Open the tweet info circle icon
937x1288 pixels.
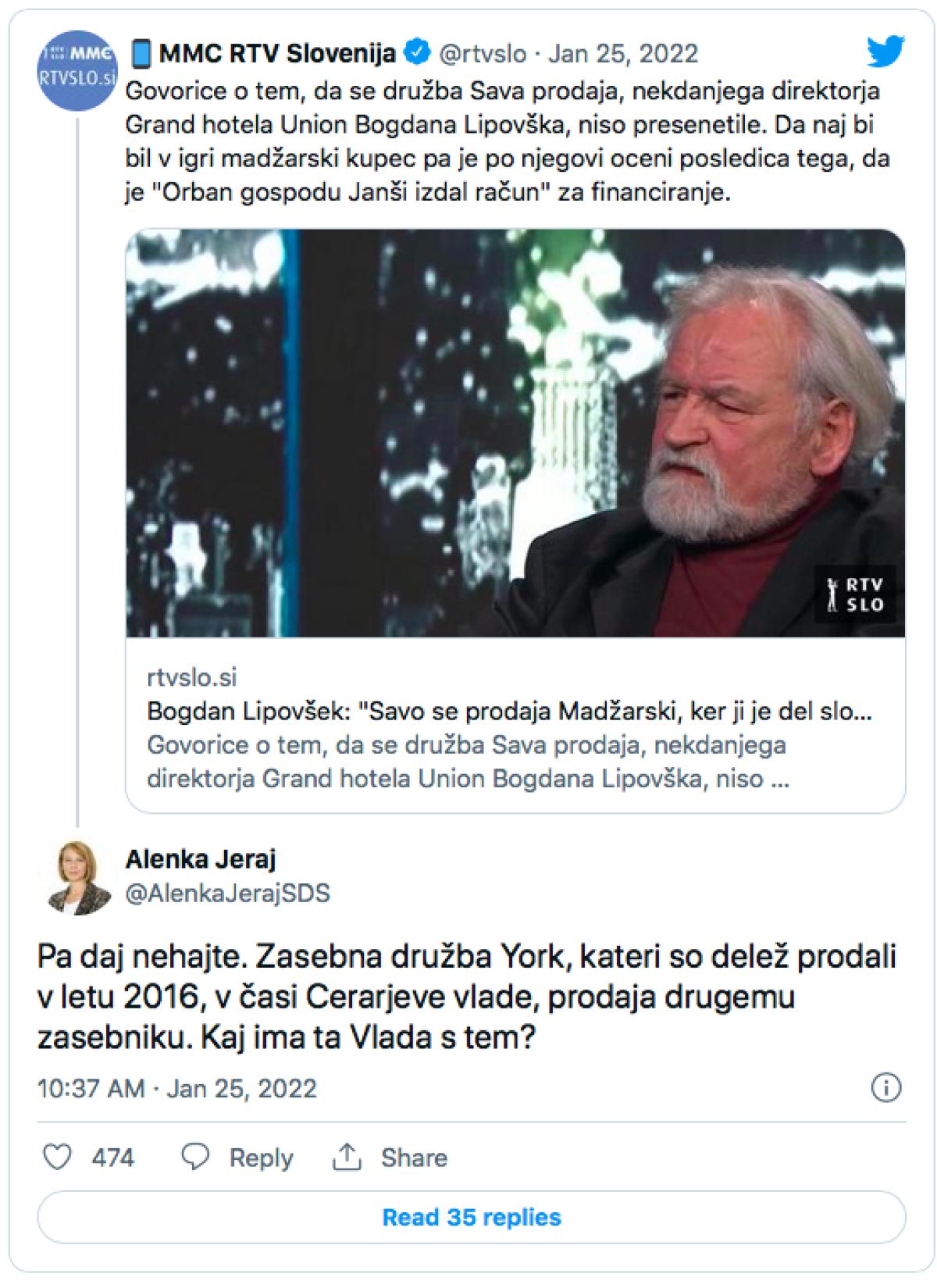coord(885,1087)
